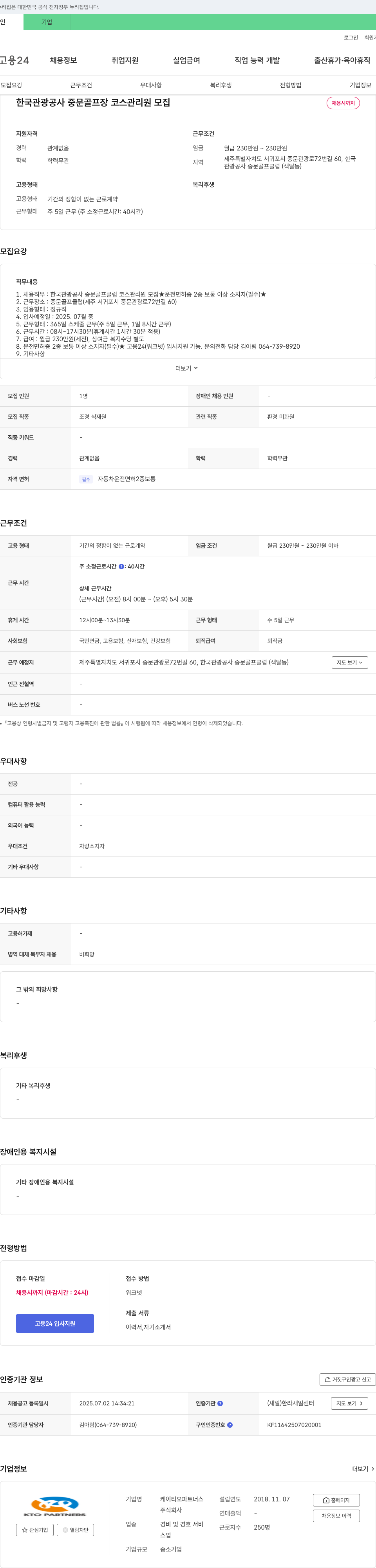Image resolution: width=376 pixels, height=1568 pixels.
Task: Report false ad via 거짓구인광고 신고
Action: (347, 1379)
